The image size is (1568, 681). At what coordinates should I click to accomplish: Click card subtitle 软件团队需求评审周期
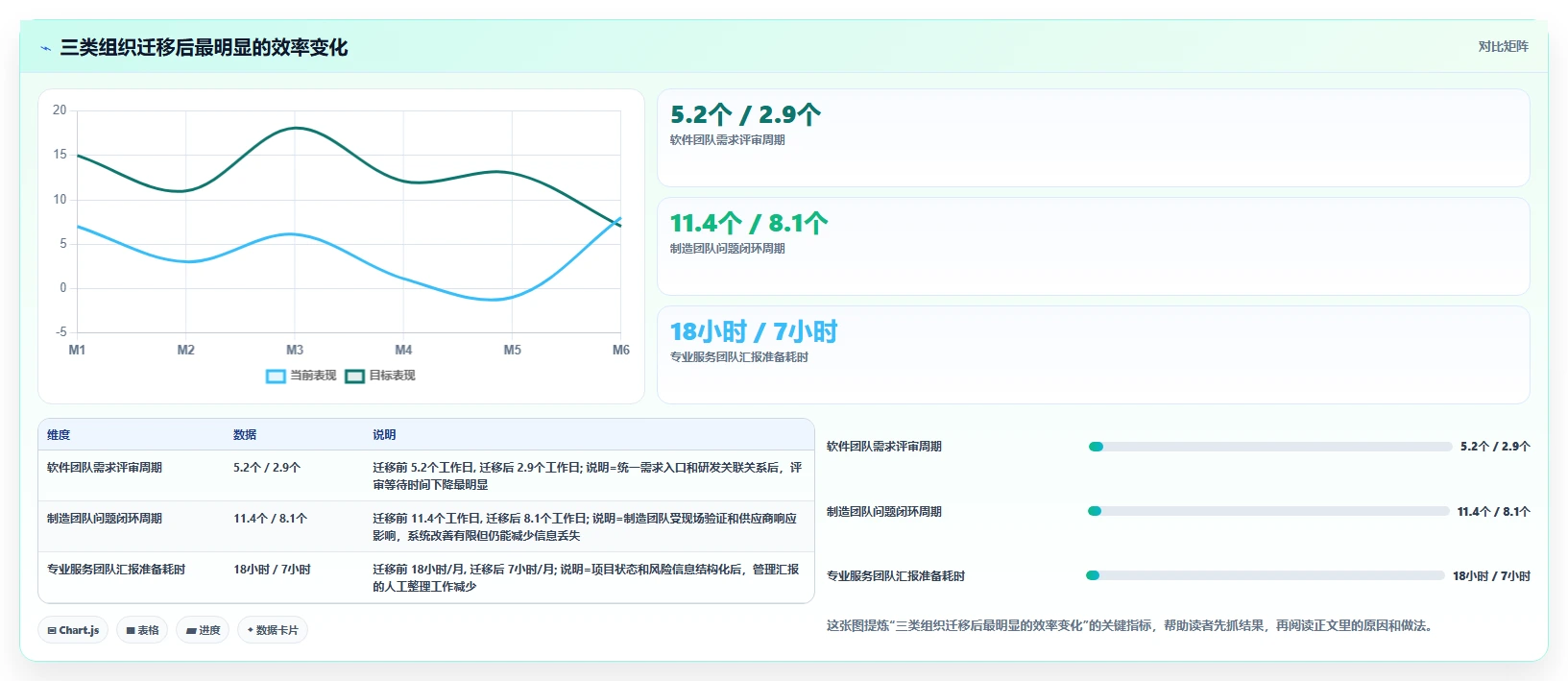point(728,140)
